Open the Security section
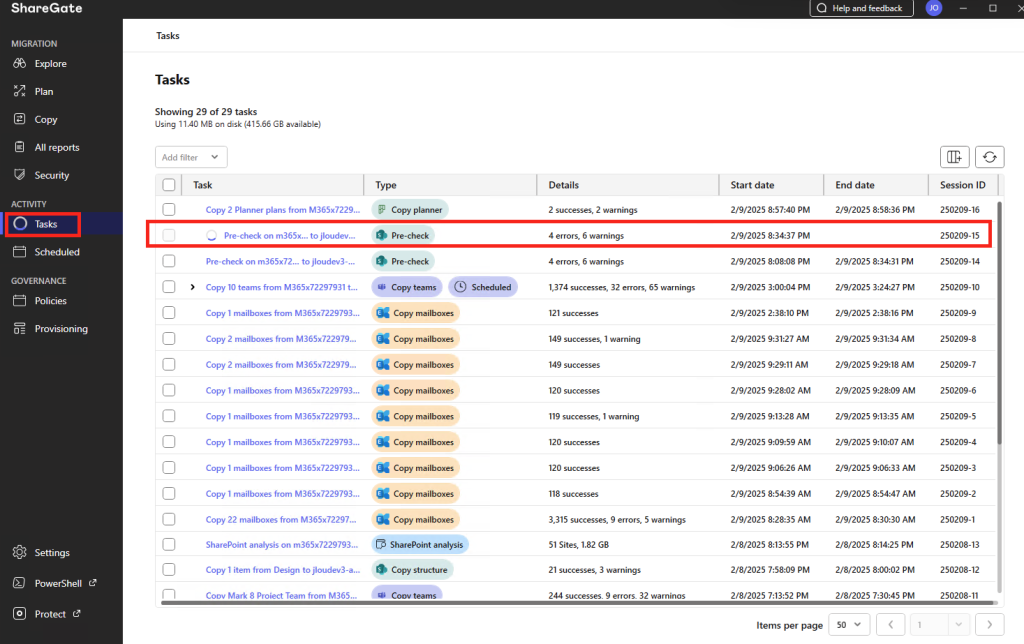Screen dimensions: 1024x644 52,175
